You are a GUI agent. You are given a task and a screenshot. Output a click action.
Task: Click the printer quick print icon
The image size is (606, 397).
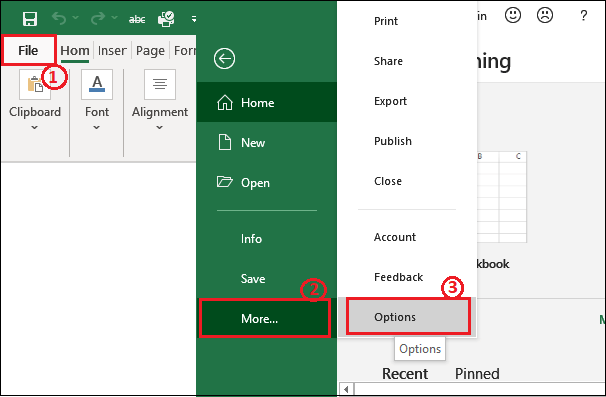click(166, 19)
